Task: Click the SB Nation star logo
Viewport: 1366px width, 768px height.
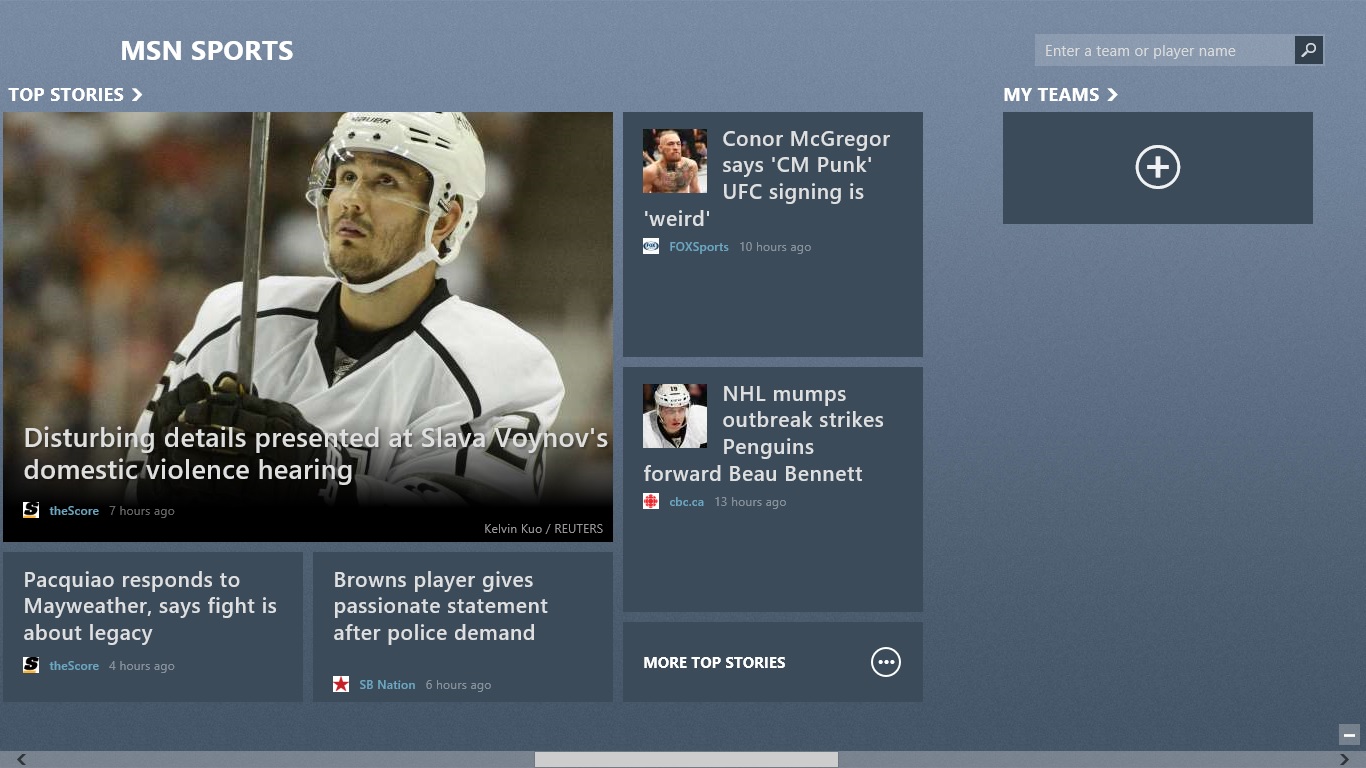Action: pyautogui.click(x=341, y=684)
